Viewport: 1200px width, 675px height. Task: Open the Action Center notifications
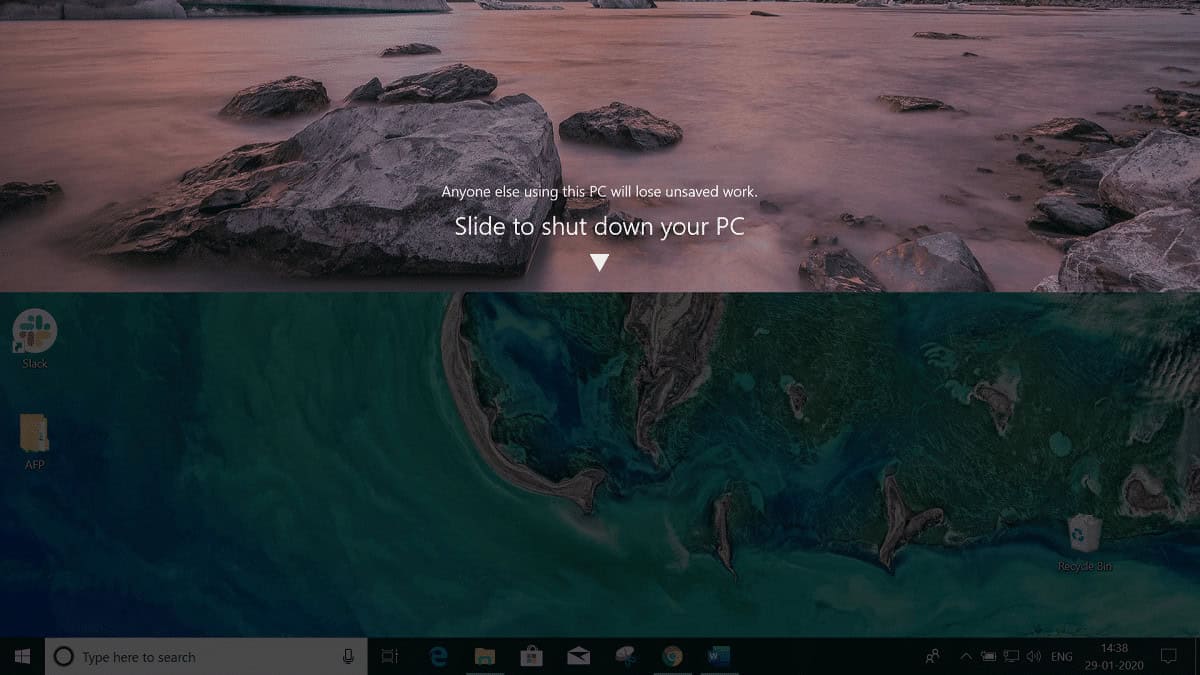pos(1168,657)
